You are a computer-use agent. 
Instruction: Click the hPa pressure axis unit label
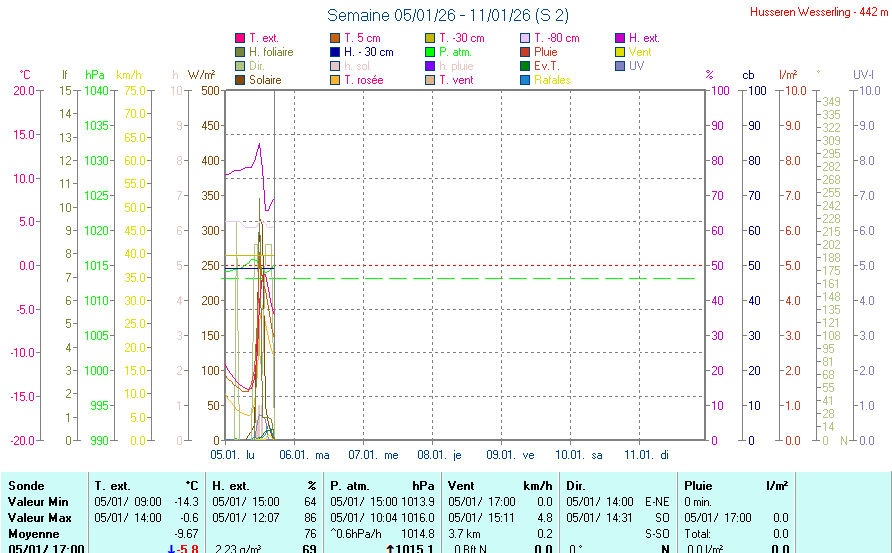[95, 75]
